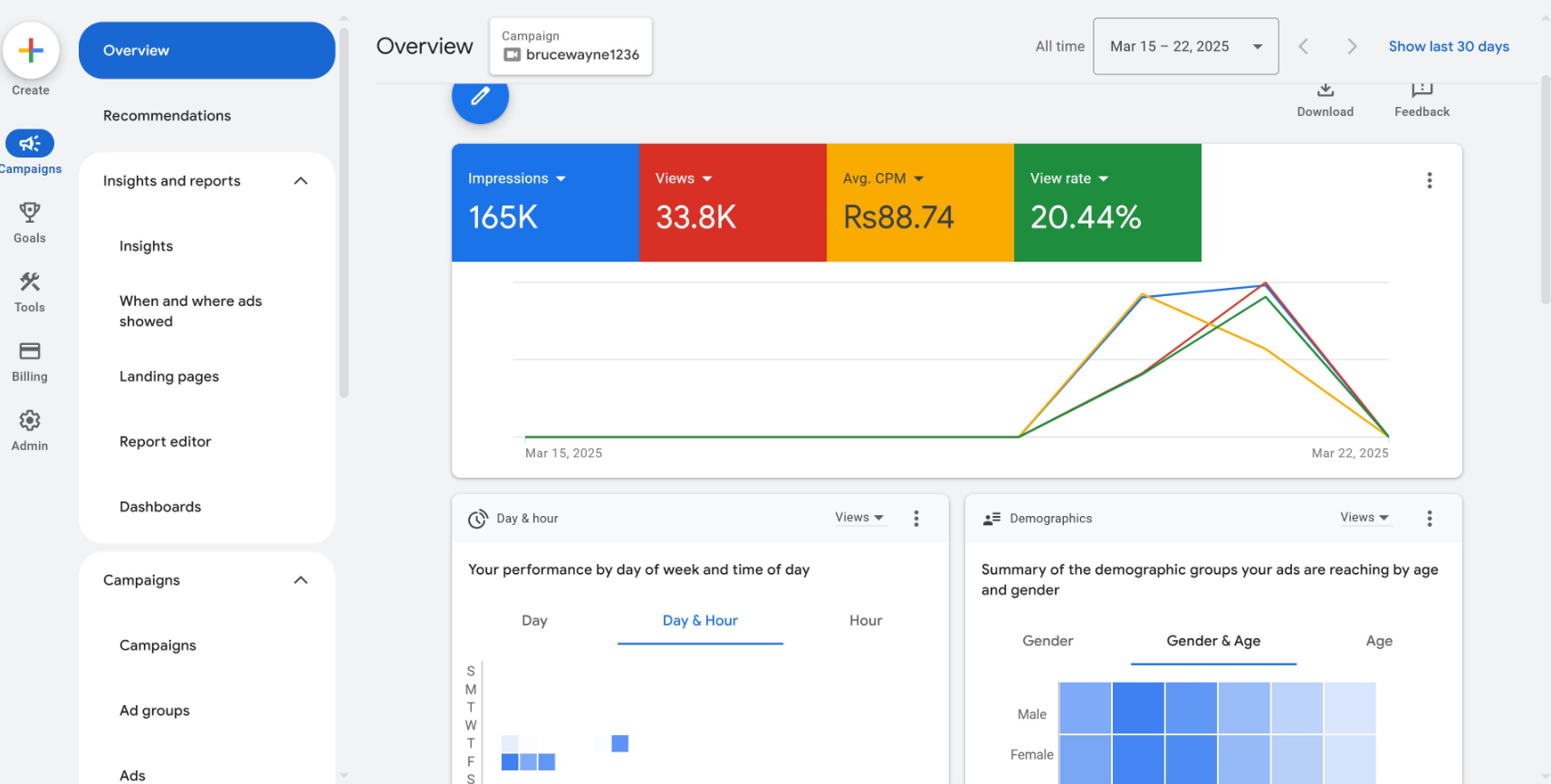Open Admin settings gear
Image resolution: width=1551 pixels, height=784 pixels.
(x=30, y=430)
